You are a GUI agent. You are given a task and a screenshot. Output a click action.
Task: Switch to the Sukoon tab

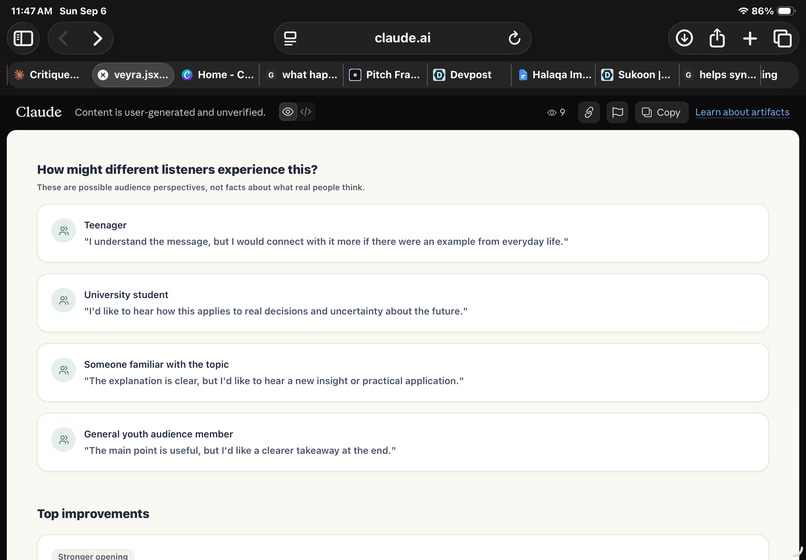click(637, 75)
